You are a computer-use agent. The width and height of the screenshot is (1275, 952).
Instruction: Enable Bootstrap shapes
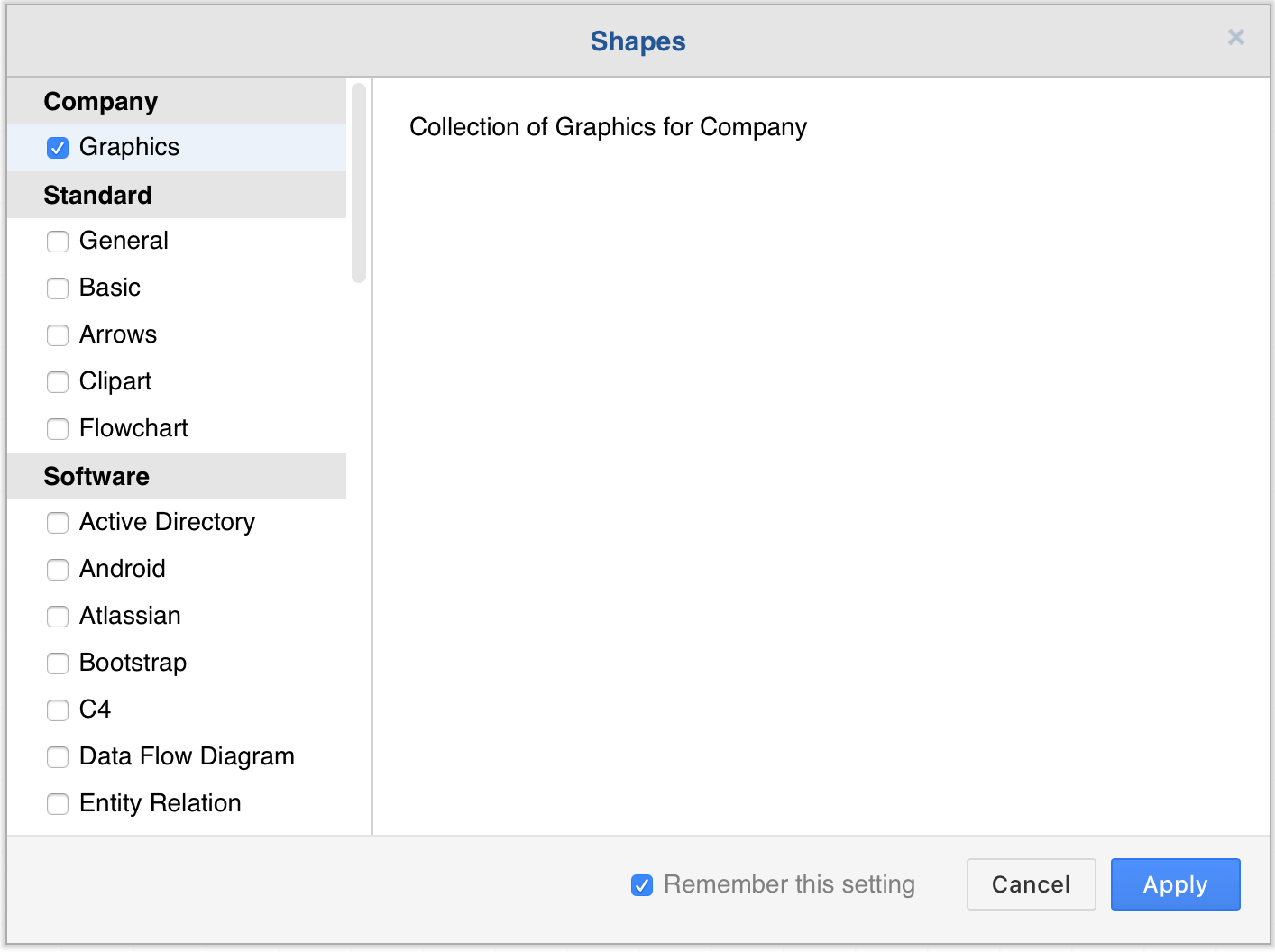(58, 663)
